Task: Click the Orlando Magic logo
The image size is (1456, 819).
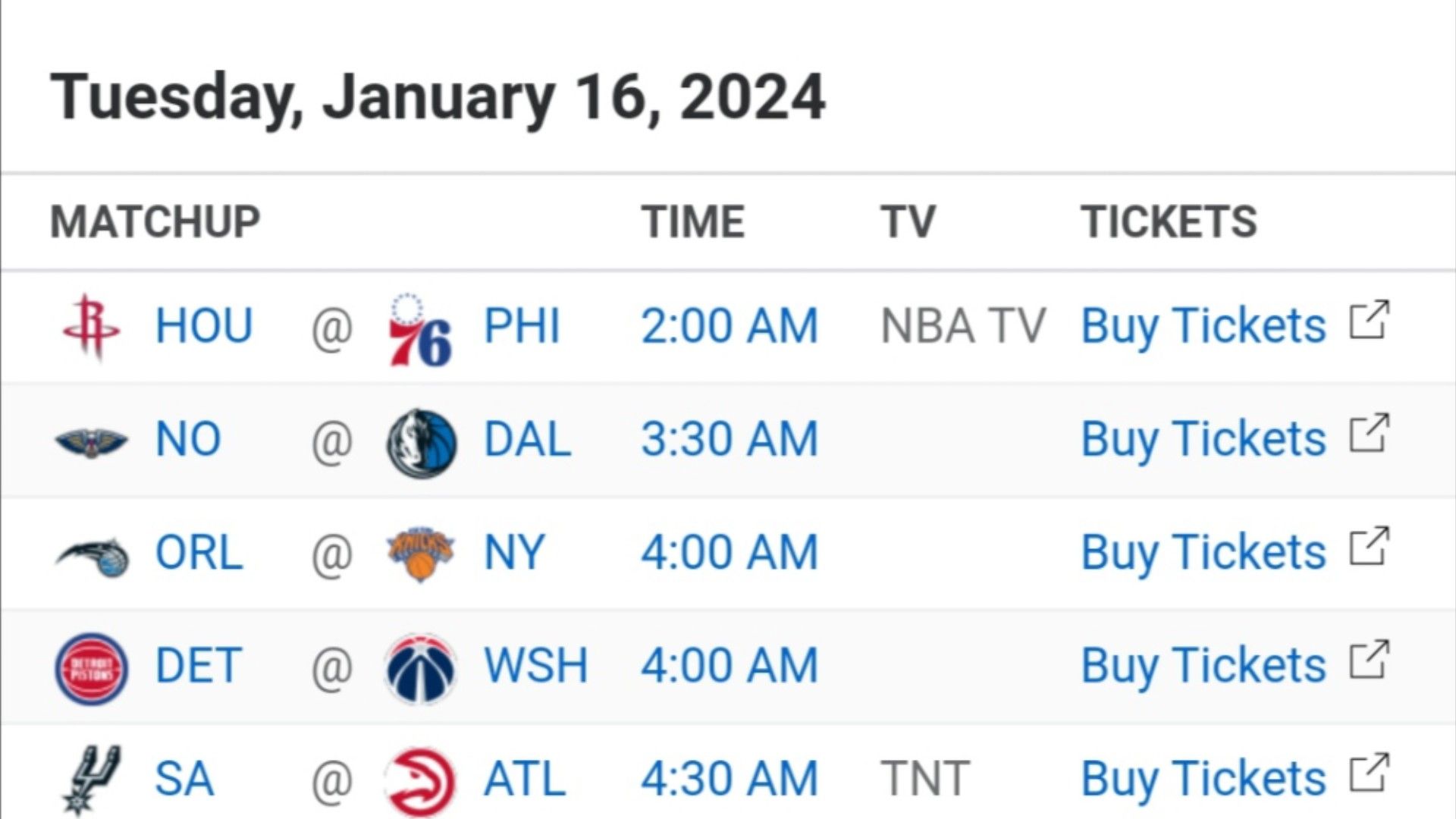Action: [x=93, y=556]
